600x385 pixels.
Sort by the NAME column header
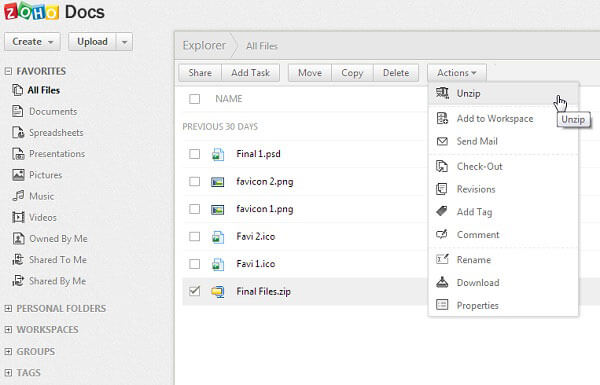229,99
